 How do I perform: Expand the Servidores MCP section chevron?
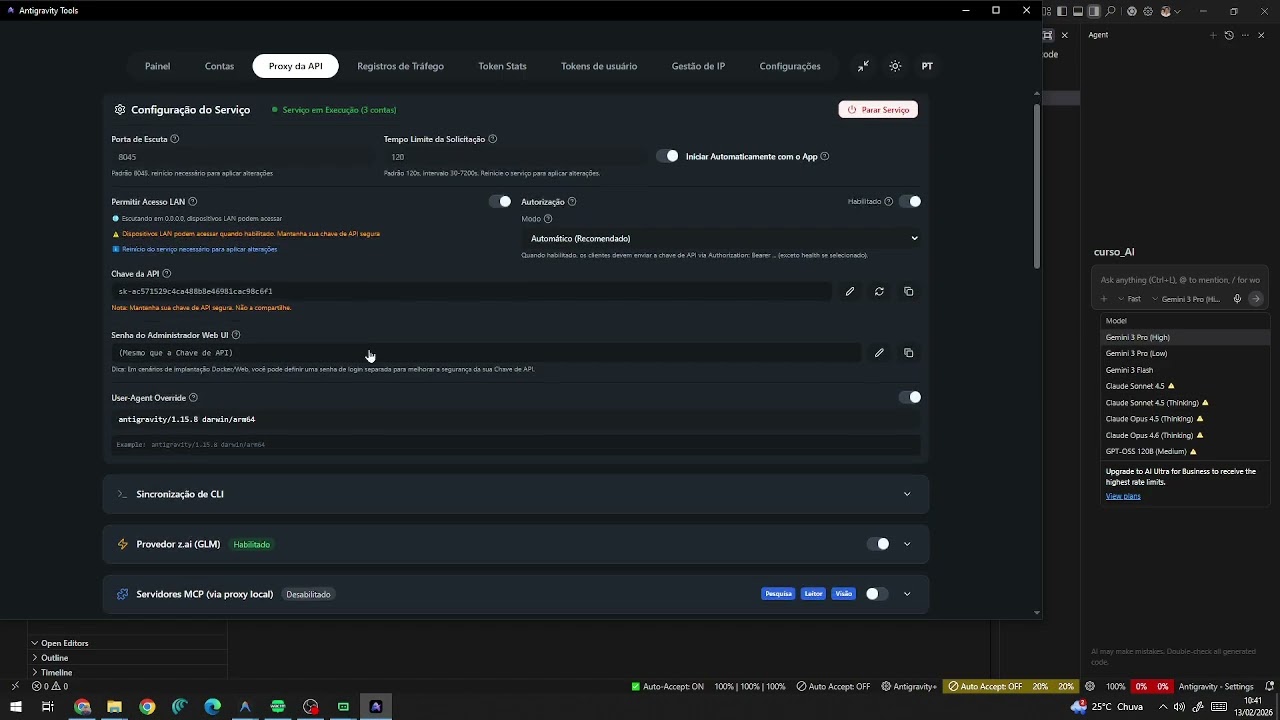click(x=907, y=594)
